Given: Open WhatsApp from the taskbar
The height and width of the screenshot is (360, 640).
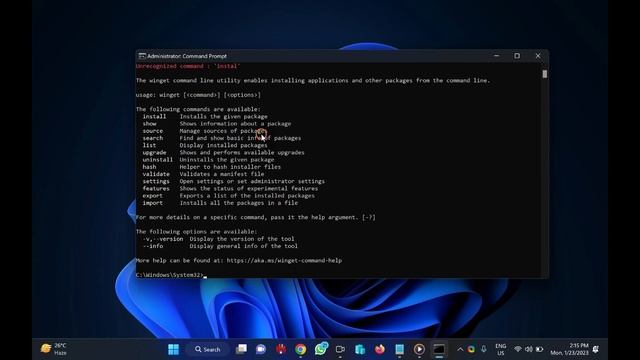Looking at the screenshot, I should tap(321, 349).
